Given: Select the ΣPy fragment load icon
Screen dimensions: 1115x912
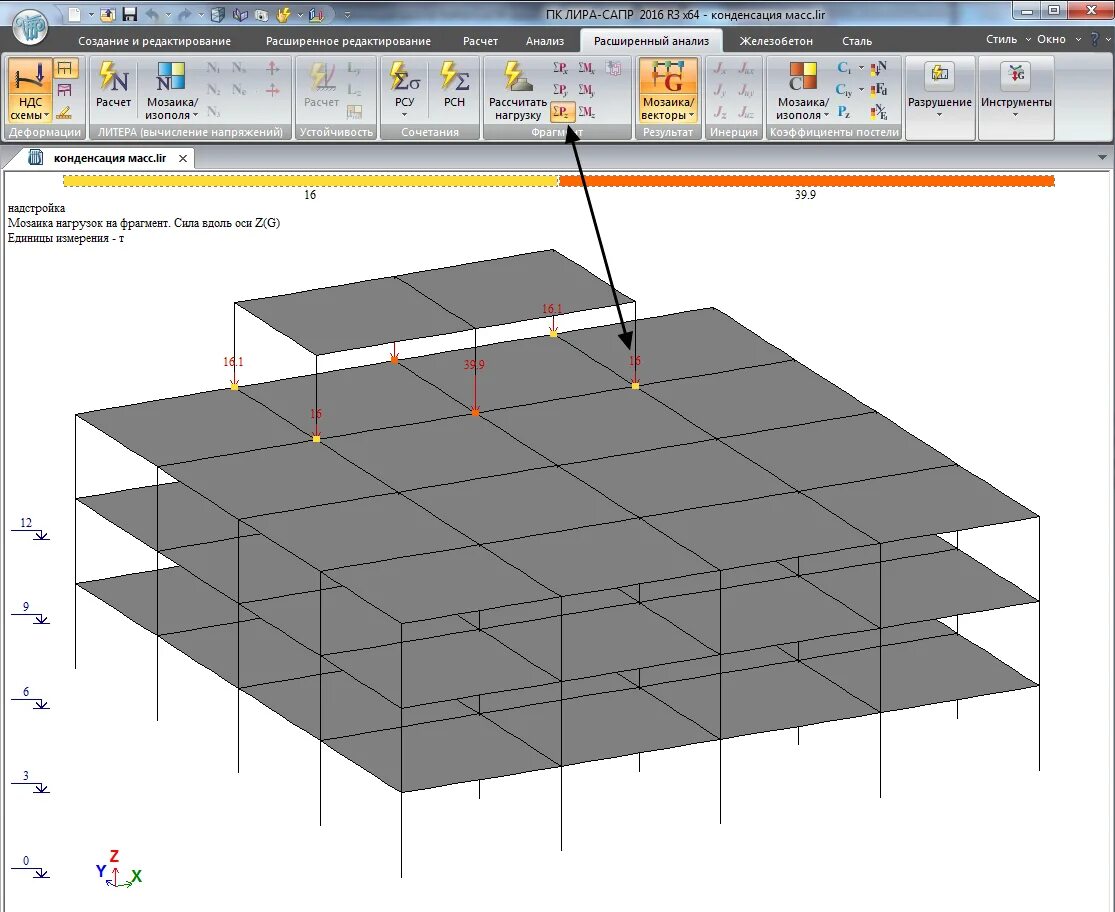Looking at the screenshot, I should coord(561,90).
